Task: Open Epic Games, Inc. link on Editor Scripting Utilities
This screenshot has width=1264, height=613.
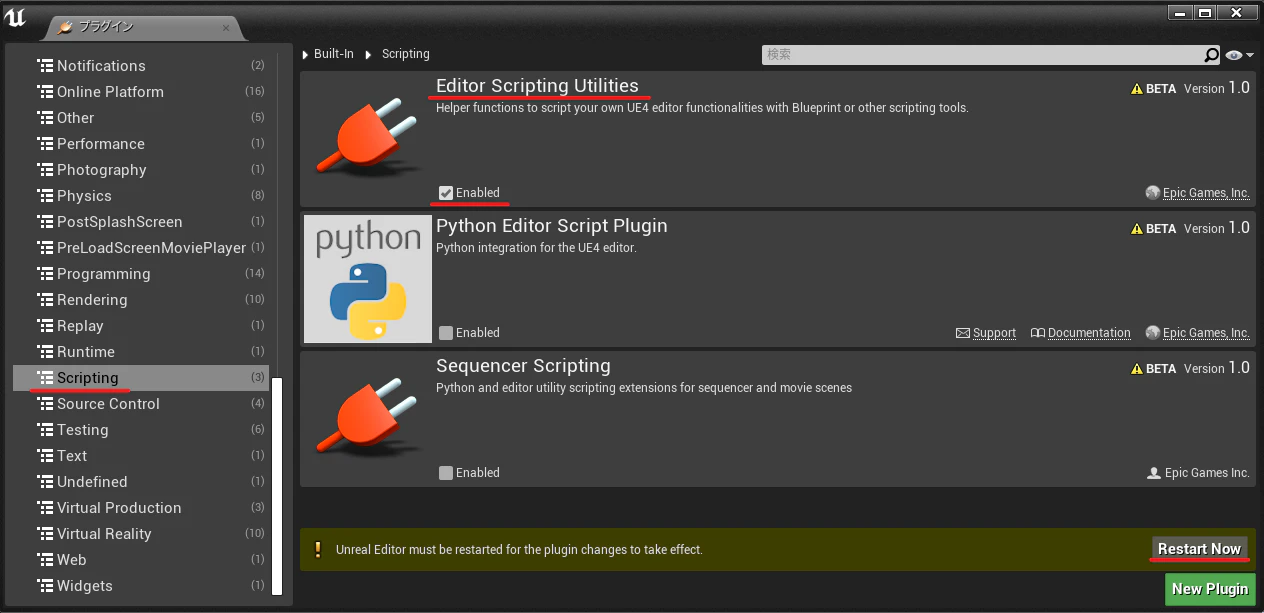Action: [1206, 193]
